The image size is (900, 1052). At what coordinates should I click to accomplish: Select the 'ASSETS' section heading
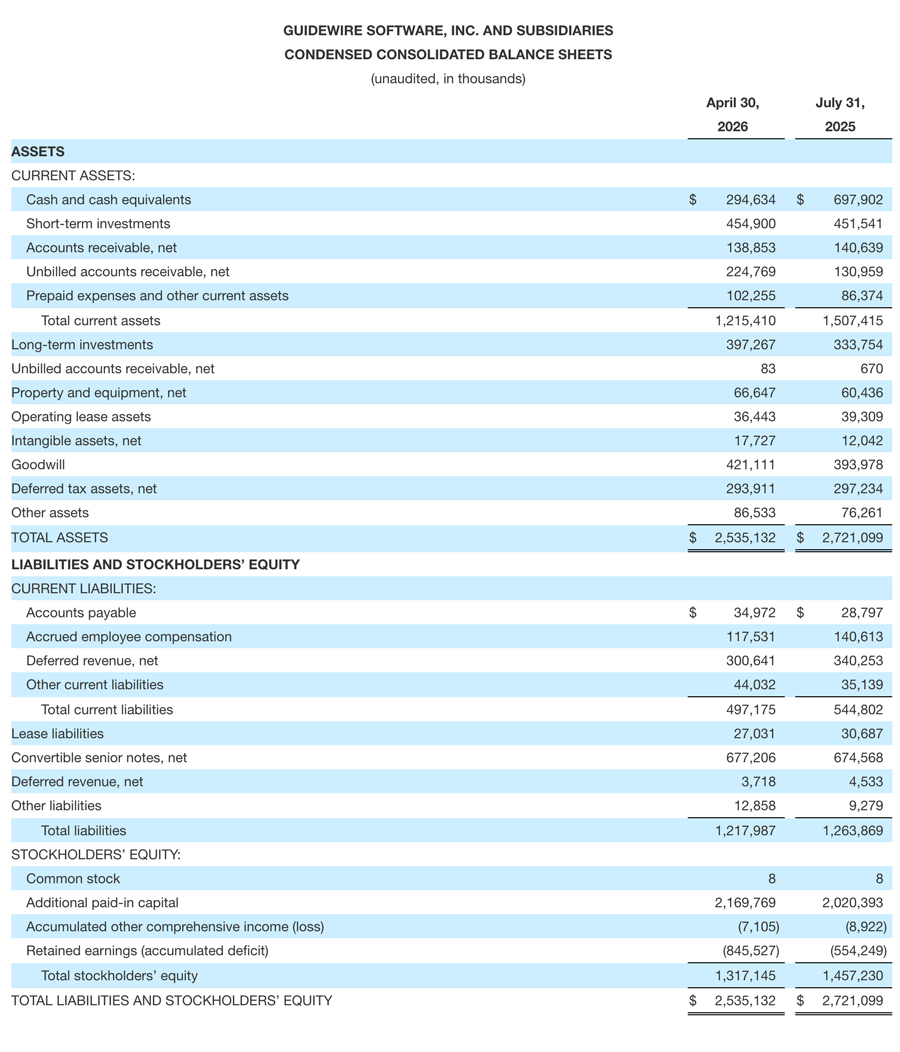[x=38, y=152]
